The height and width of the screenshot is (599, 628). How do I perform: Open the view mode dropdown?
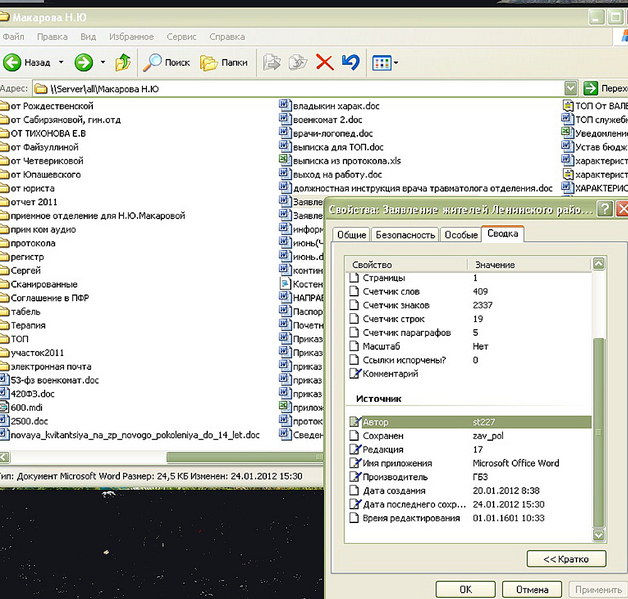[384, 63]
